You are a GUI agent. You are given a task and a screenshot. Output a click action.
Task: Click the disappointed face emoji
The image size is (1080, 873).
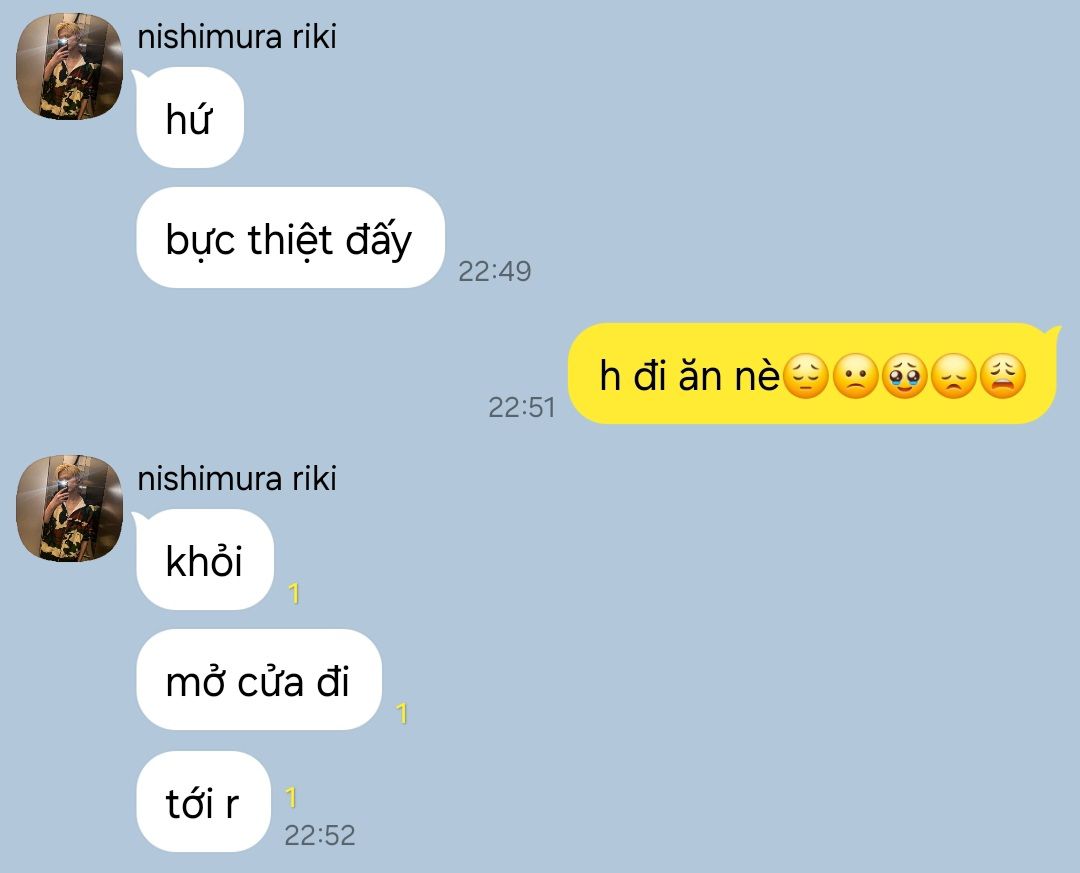[x=953, y=376]
